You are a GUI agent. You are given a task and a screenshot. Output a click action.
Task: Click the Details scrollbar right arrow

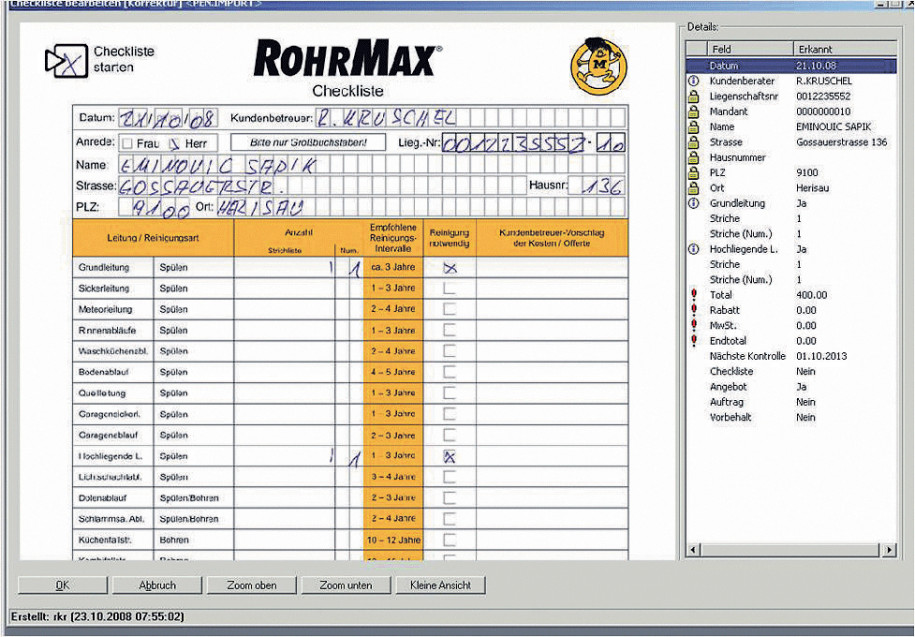pos(889,550)
